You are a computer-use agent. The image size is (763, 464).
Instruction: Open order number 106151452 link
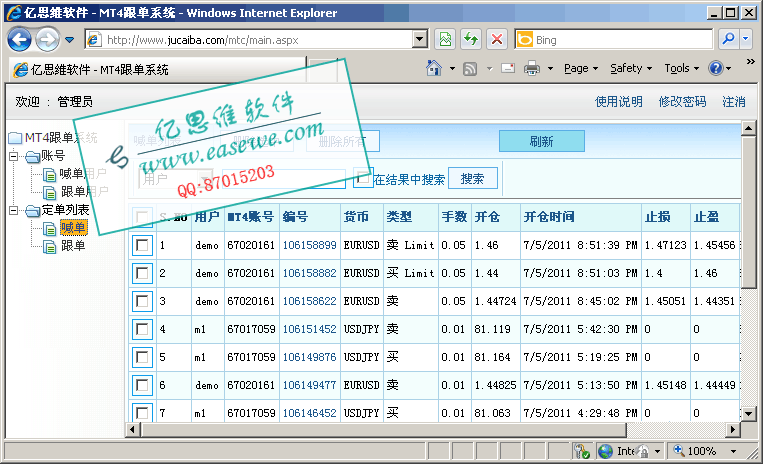point(309,329)
